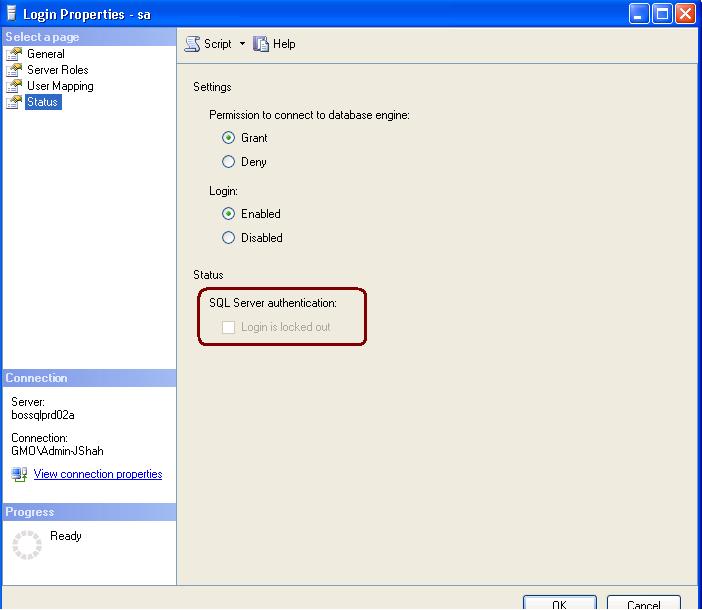Click the Login Properties title bar icon

(x=11, y=13)
